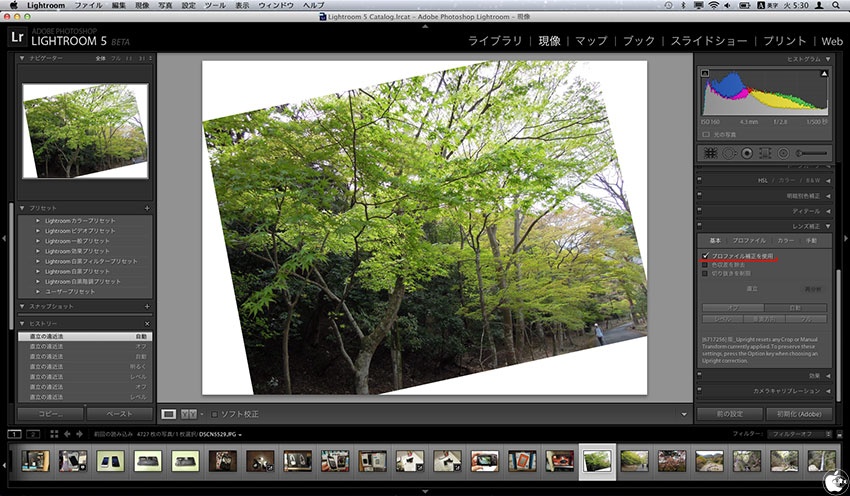Enable the 切り抜きを制限 checkbox
850x496 pixels.
(705, 273)
